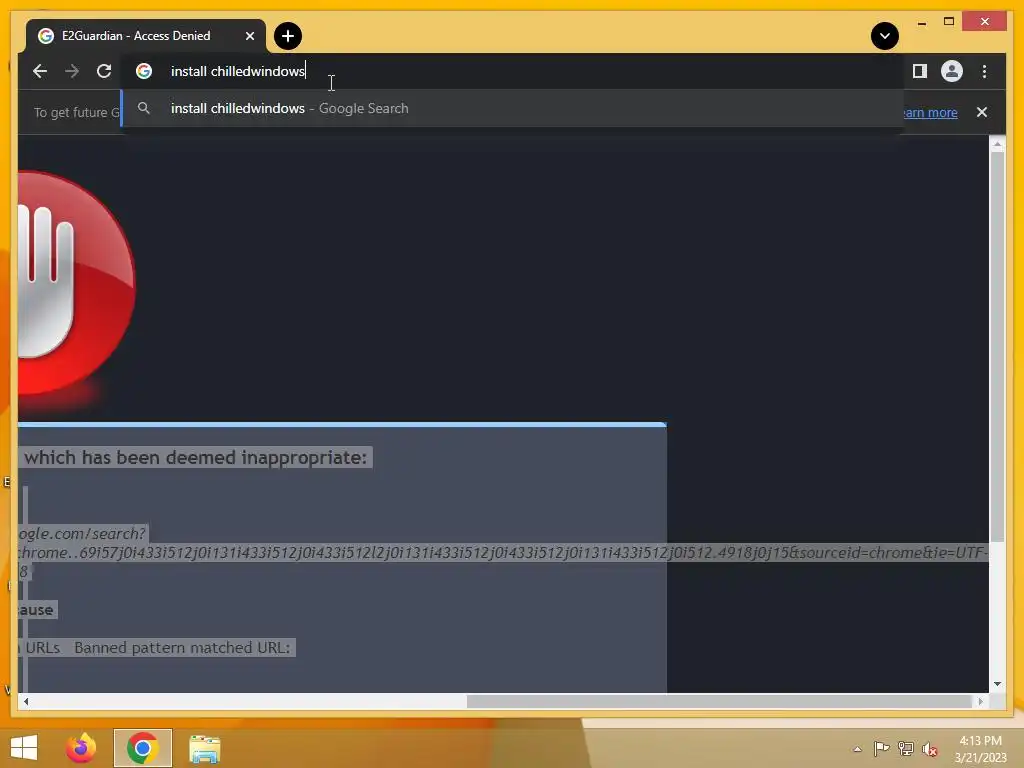Open the clock showing 4:13 PM
Image resolution: width=1024 pixels, height=768 pixels.
(x=980, y=749)
